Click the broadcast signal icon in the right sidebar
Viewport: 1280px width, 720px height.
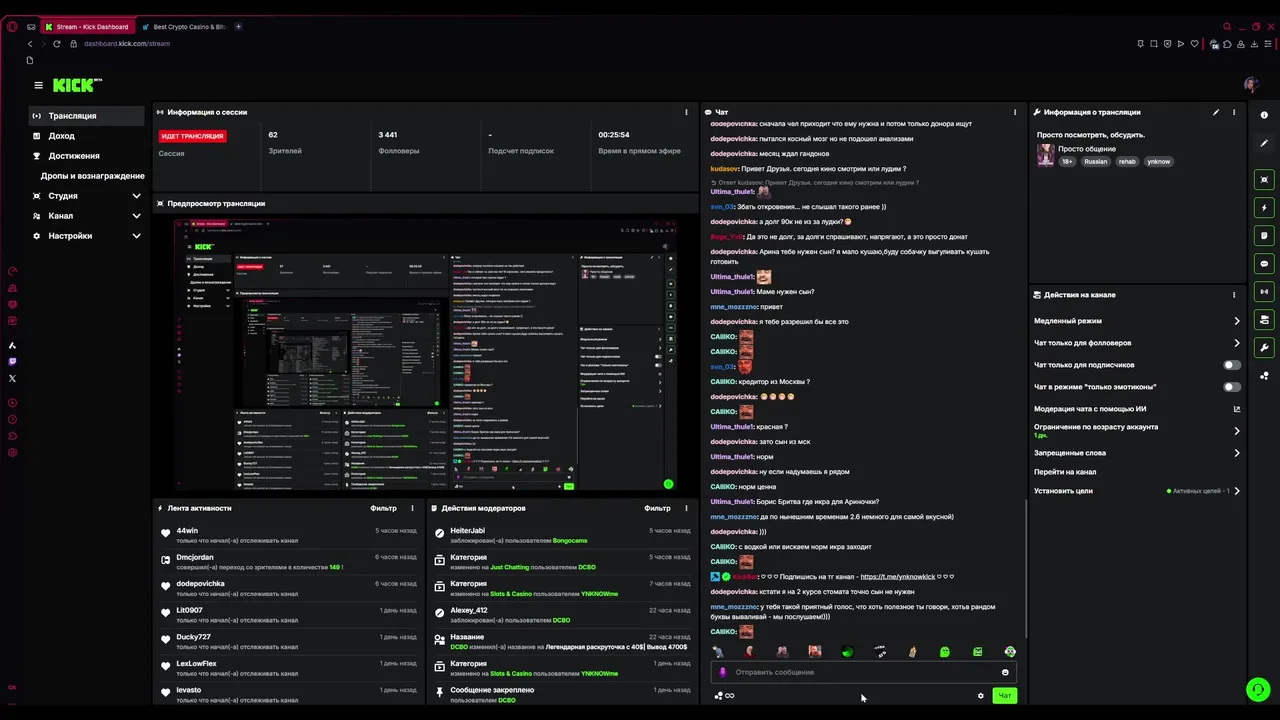pyautogui.click(x=1264, y=292)
